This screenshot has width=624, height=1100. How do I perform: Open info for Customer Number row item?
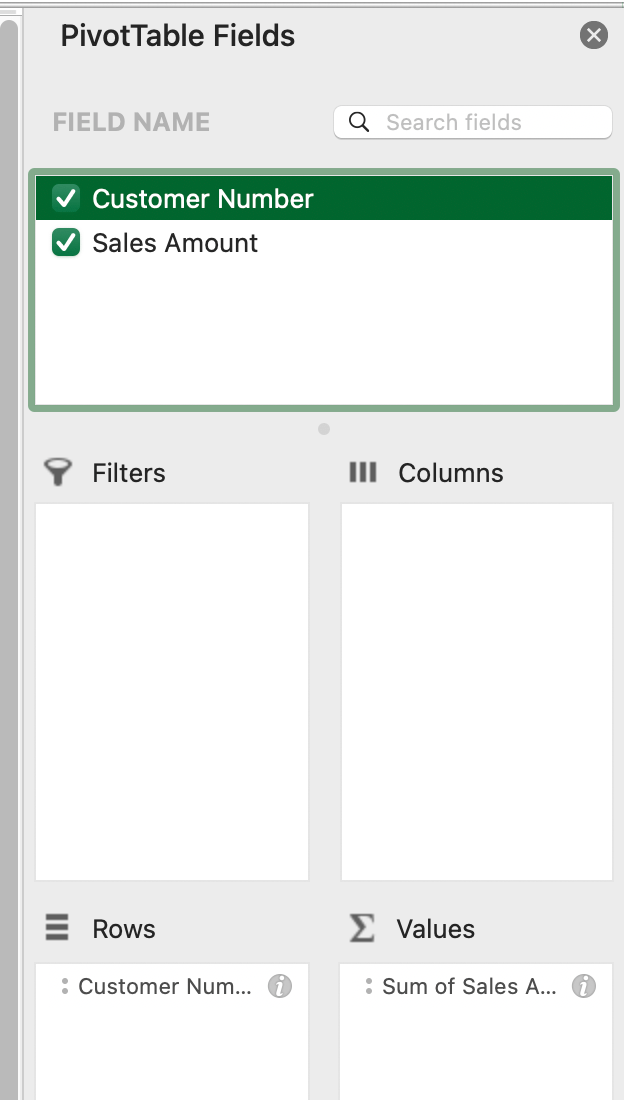(280, 987)
